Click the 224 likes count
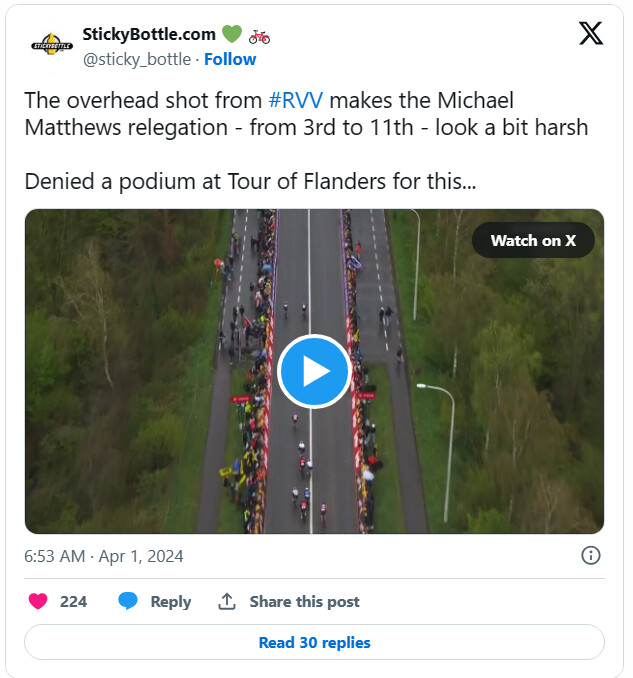Viewport: 633px width, 678px height. click(74, 601)
